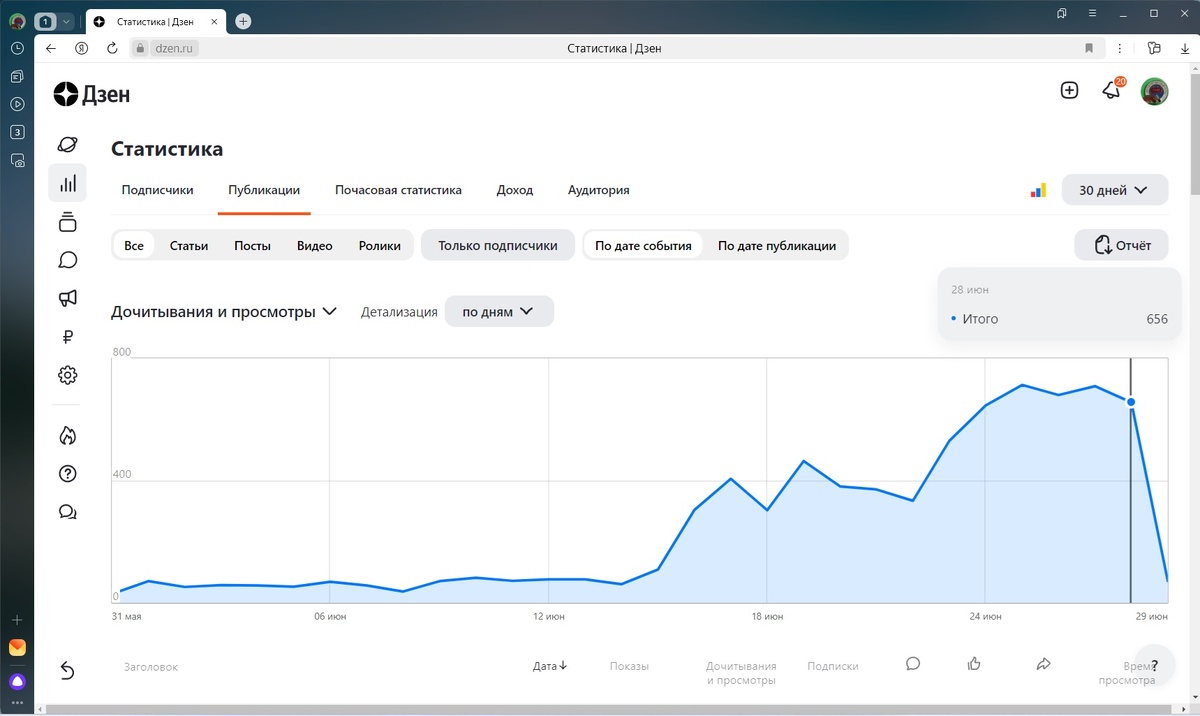Click the create publication plus icon
This screenshot has width=1200, height=716.
[1069, 90]
